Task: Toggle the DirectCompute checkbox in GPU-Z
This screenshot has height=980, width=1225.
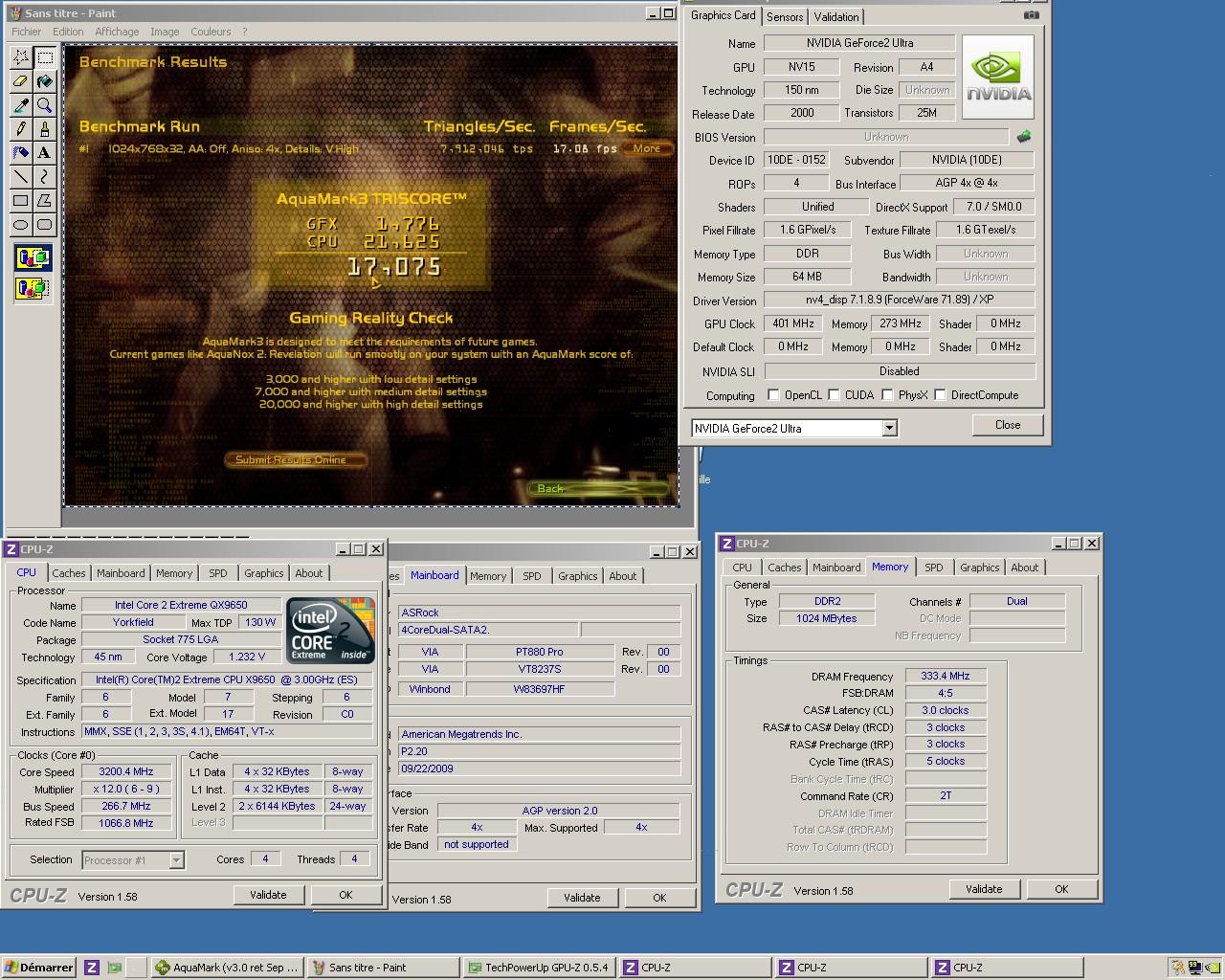Action: pyautogui.click(x=940, y=395)
